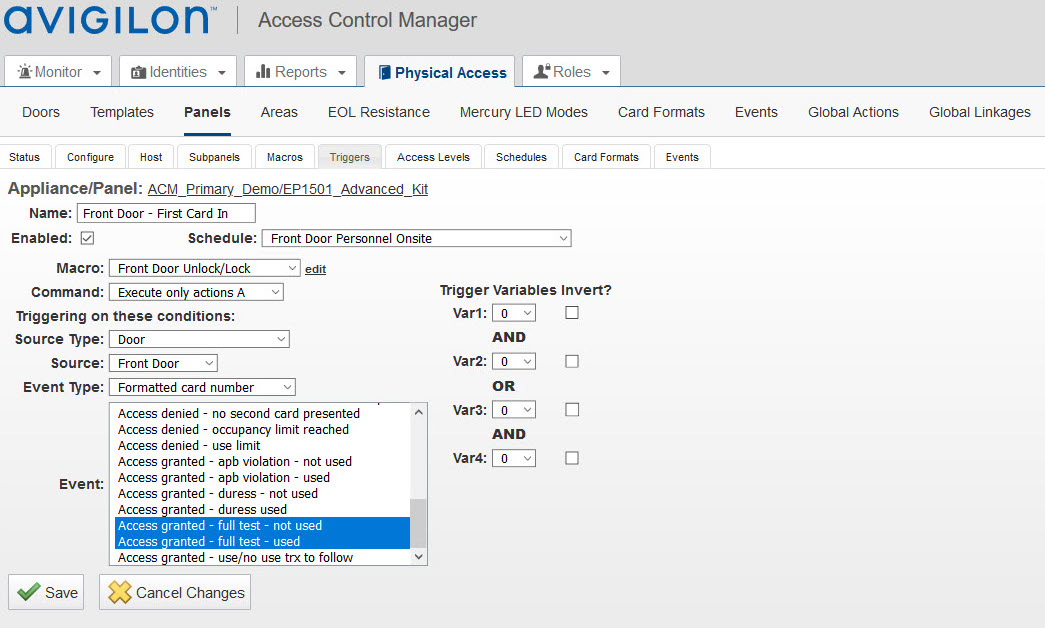The width and height of the screenshot is (1045, 628).
Task: Check the Var1 Invert checkbox
Action: (572, 313)
